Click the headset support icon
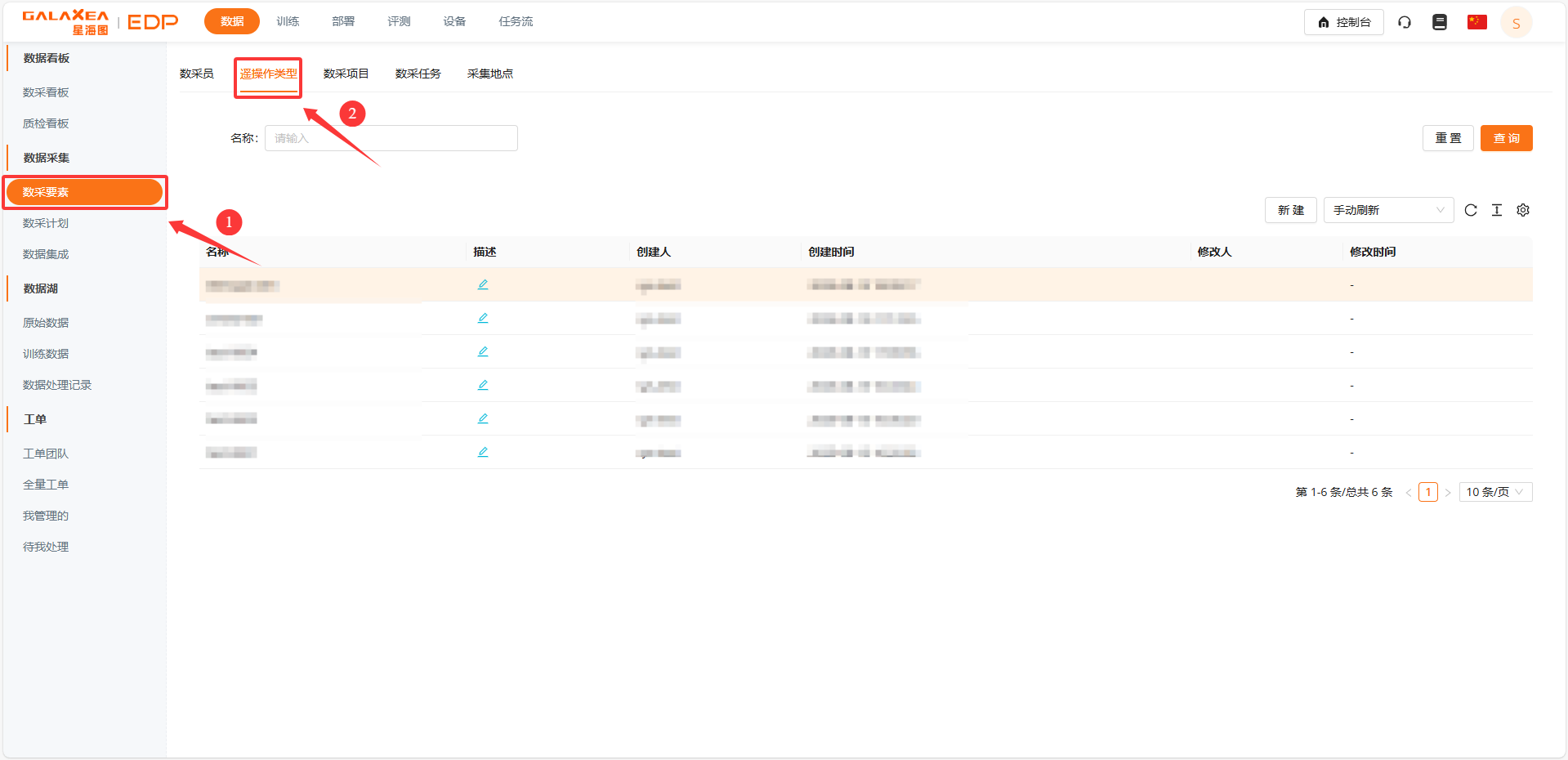Image resolution: width=1568 pixels, height=760 pixels. tap(1405, 22)
